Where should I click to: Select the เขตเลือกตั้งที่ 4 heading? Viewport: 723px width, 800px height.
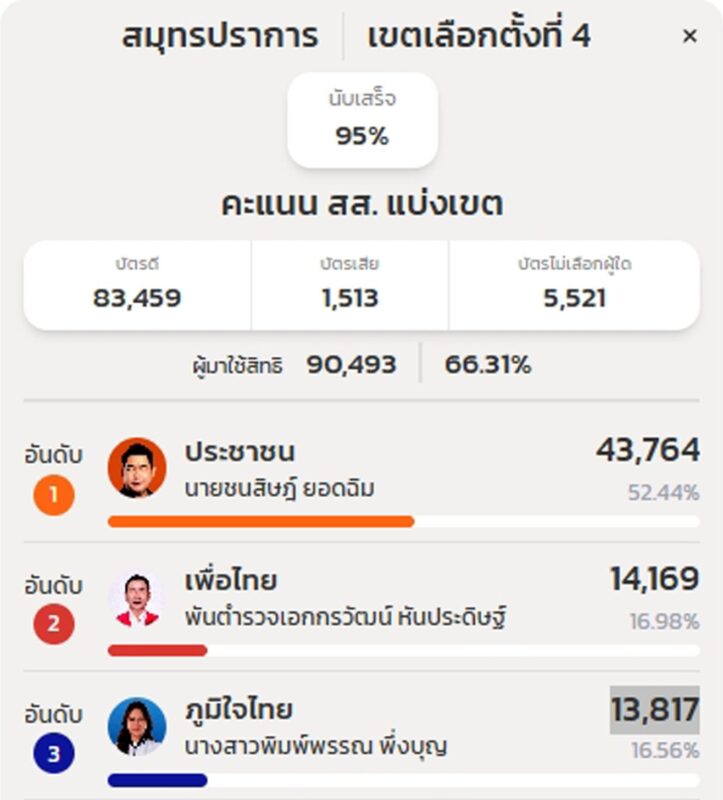coord(479,37)
